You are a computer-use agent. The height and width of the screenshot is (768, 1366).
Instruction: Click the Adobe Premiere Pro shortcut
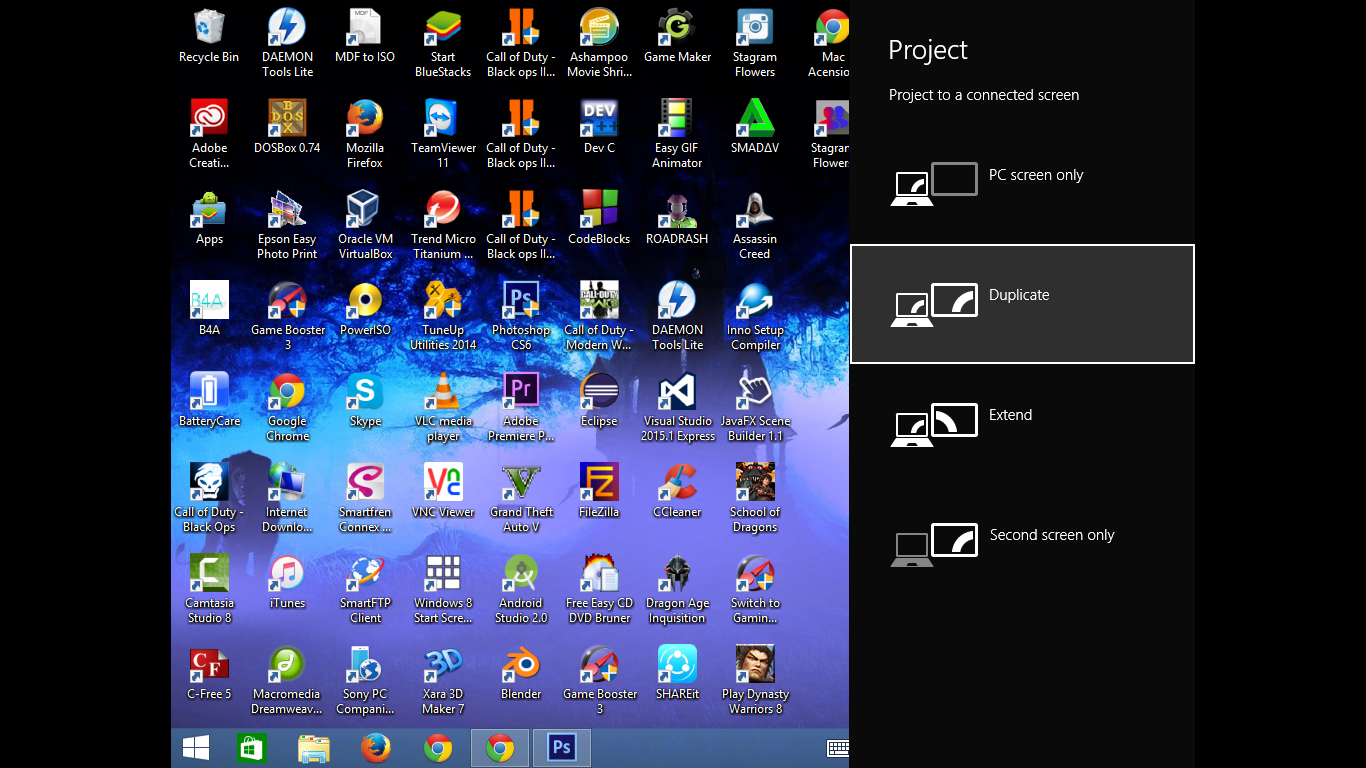pyautogui.click(x=521, y=407)
